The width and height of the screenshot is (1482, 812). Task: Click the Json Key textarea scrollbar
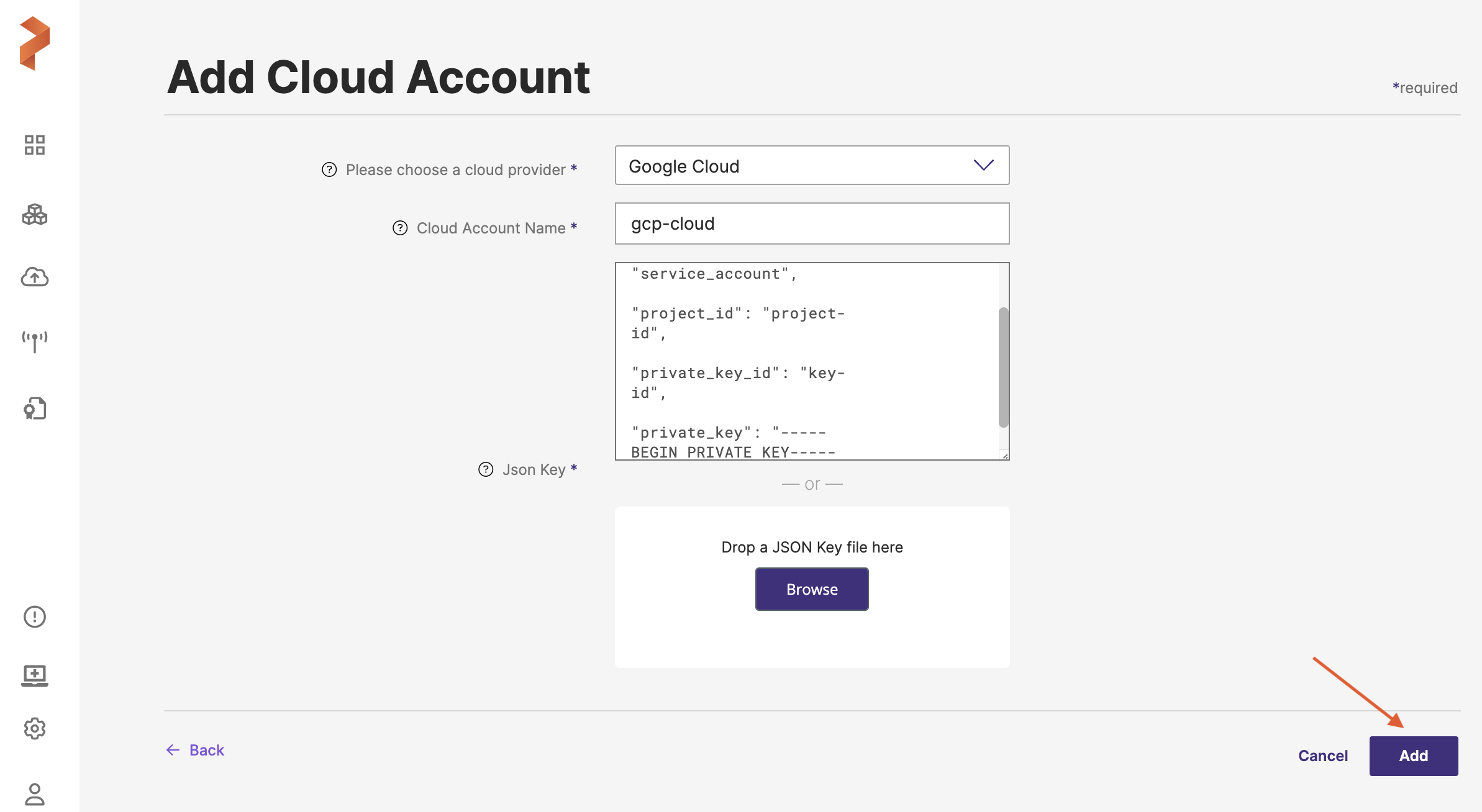pos(1003,367)
